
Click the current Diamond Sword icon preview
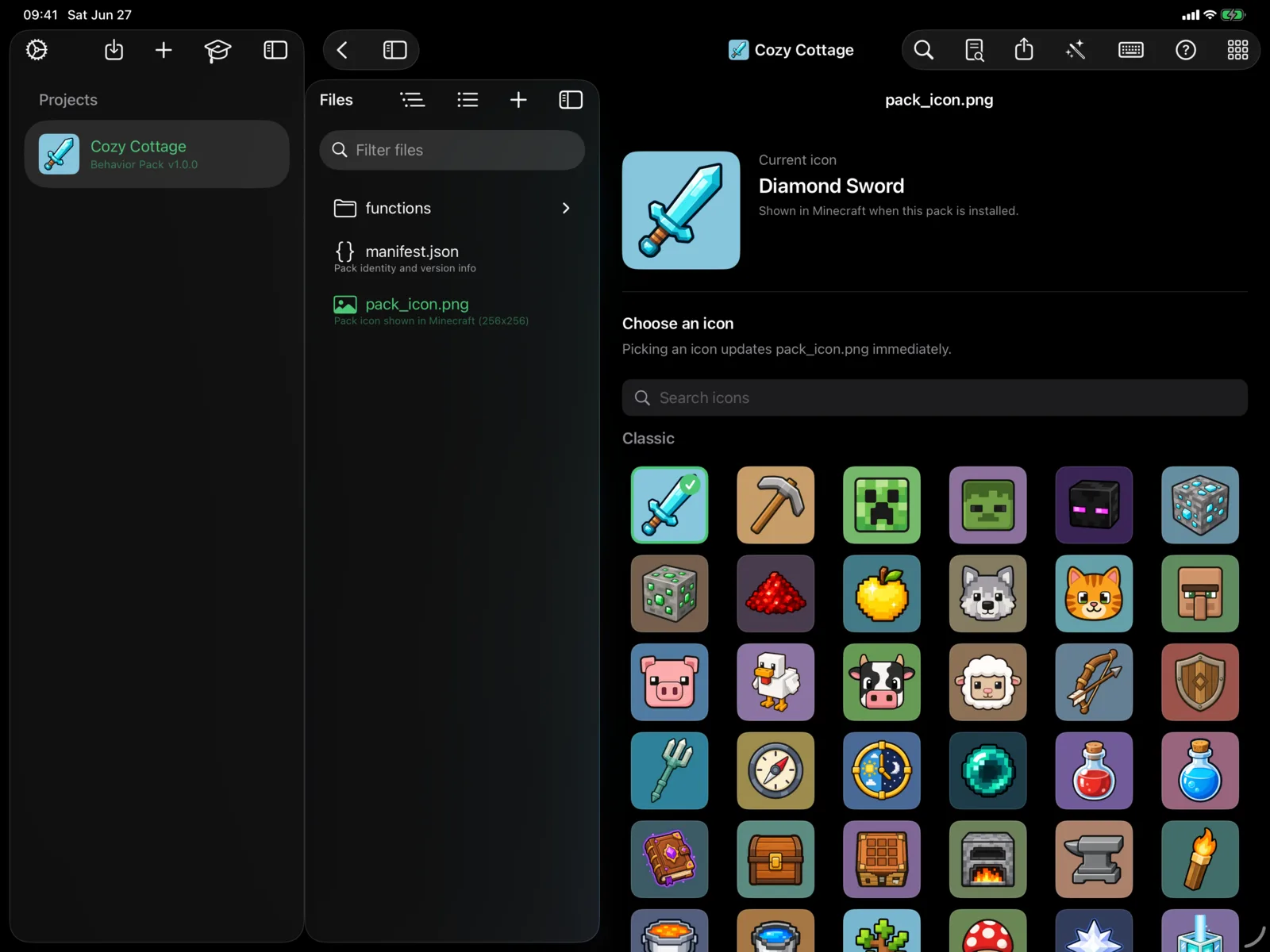(681, 210)
